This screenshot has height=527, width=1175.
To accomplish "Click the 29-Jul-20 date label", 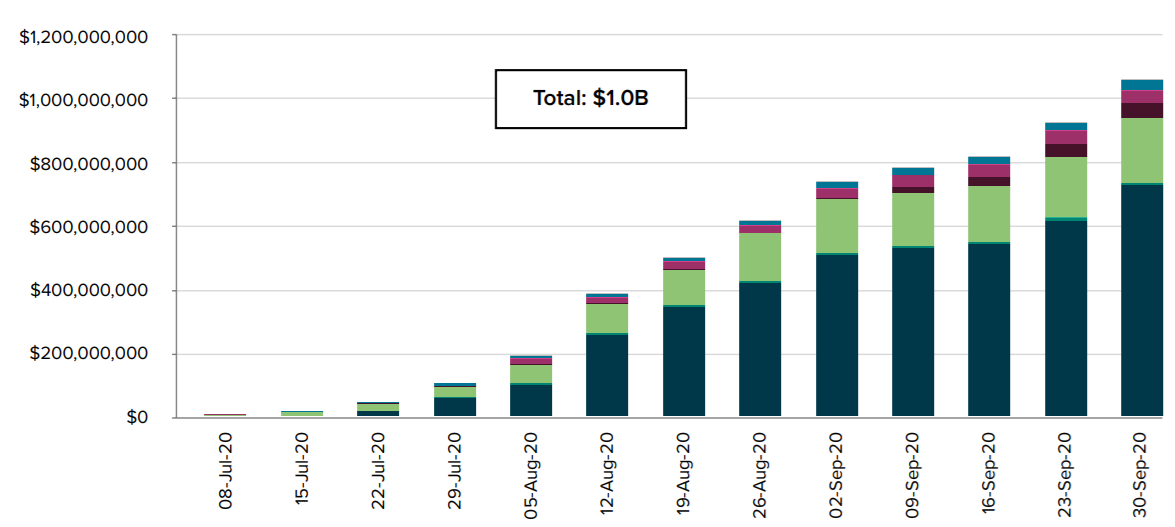I will (455, 472).
